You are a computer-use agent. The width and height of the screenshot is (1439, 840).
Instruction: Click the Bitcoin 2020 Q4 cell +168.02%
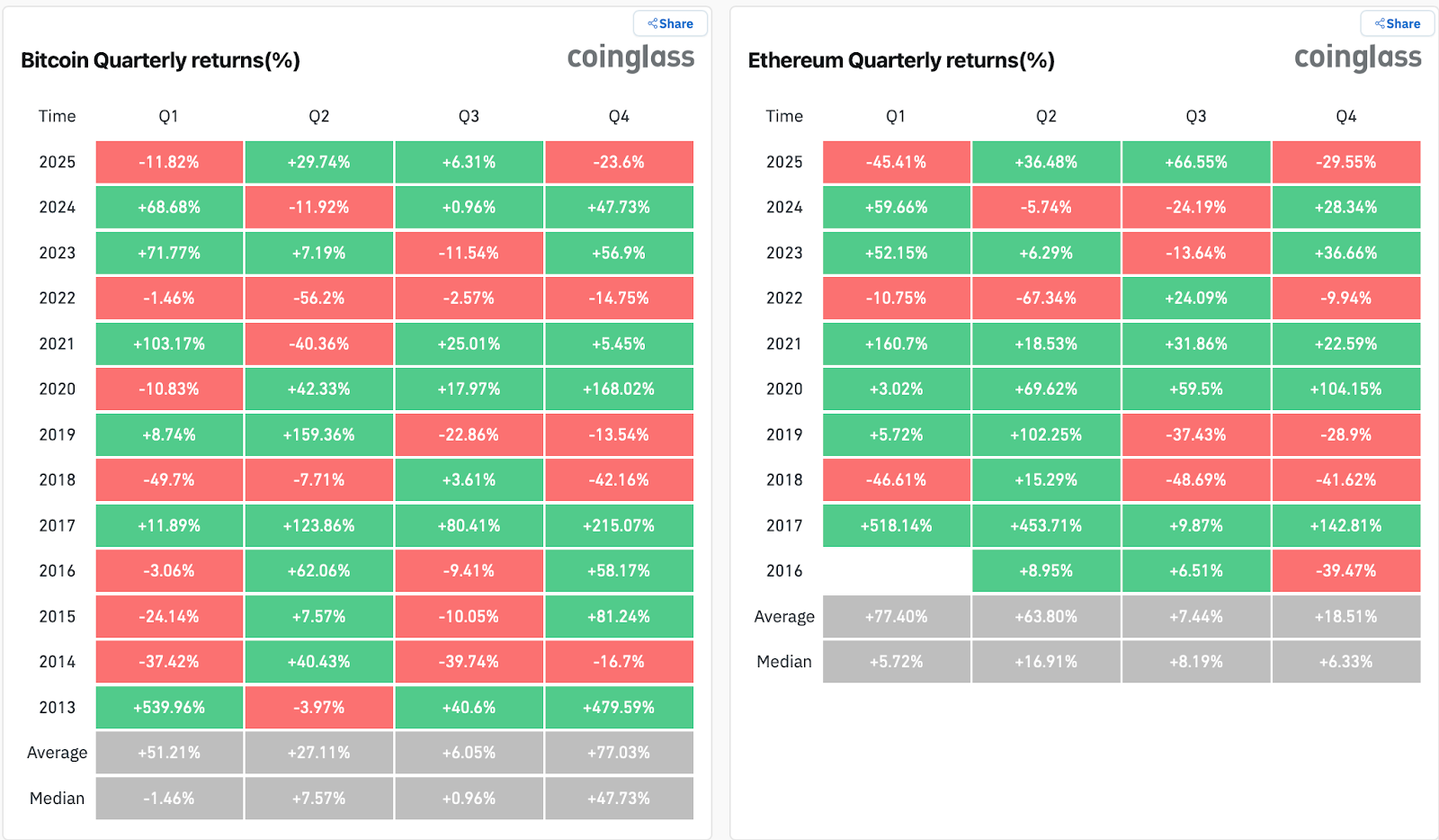click(x=619, y=389)
